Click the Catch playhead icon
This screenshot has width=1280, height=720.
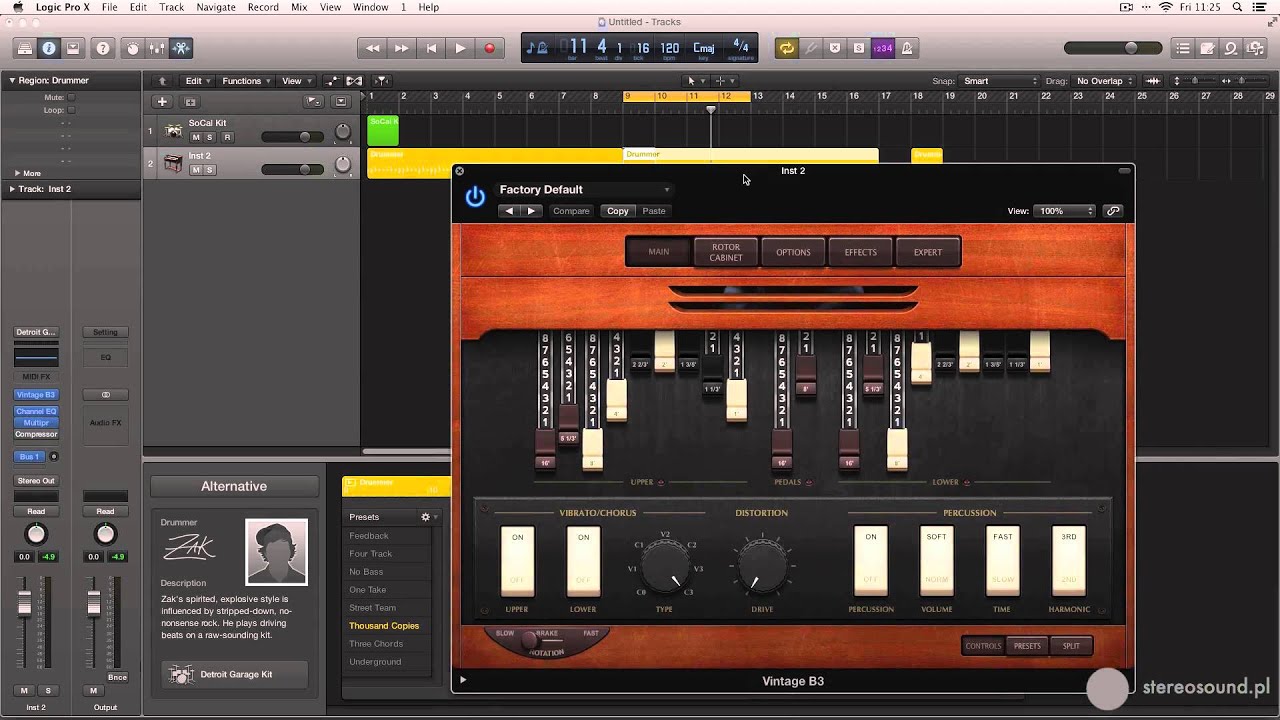click(x=381, y=81)
